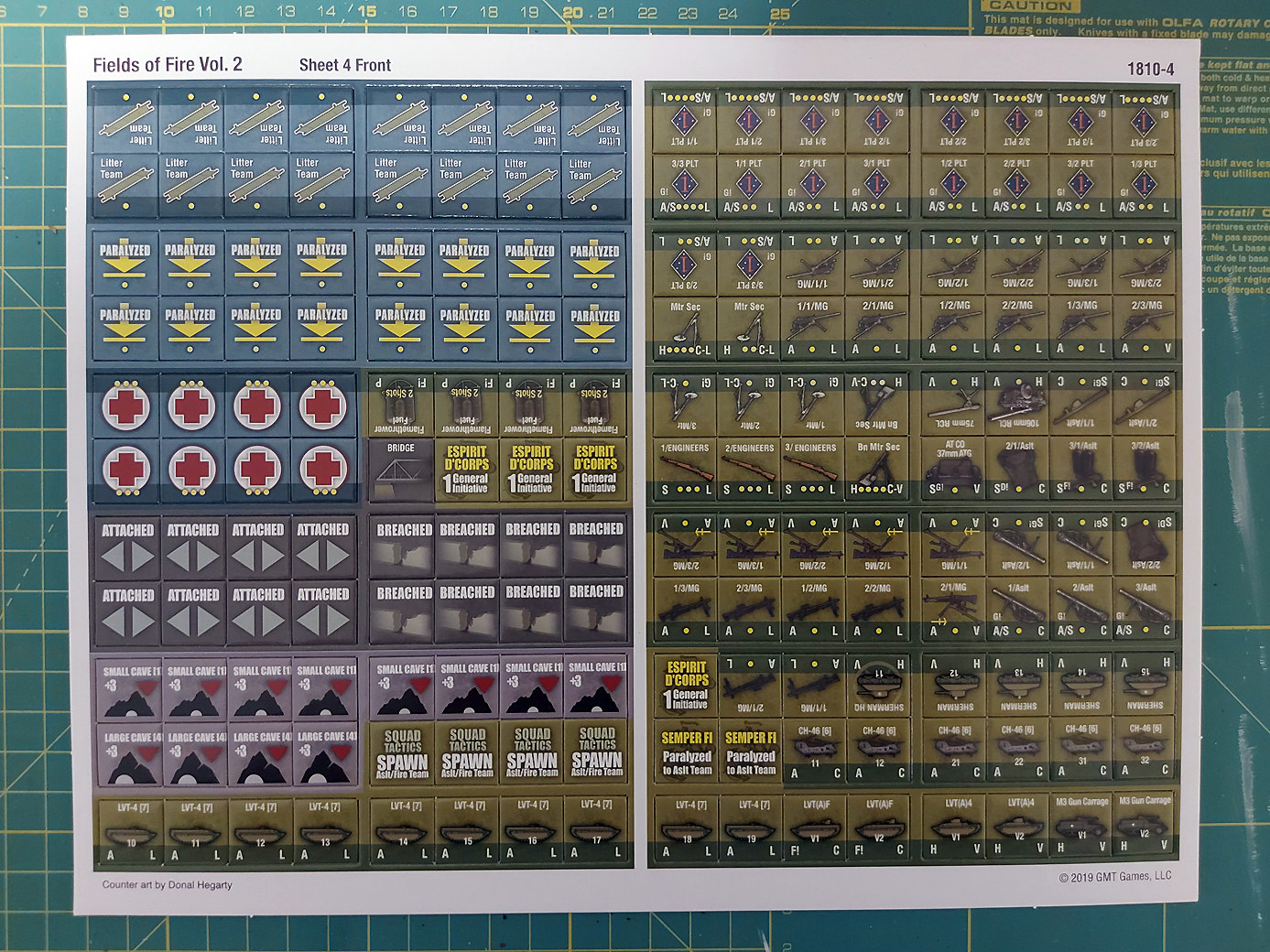Image resolution: width=1270 pixels, height=952 pixels.
Task: Select the 2/Mtr mortar counter
Action: [x=751, y=405]
